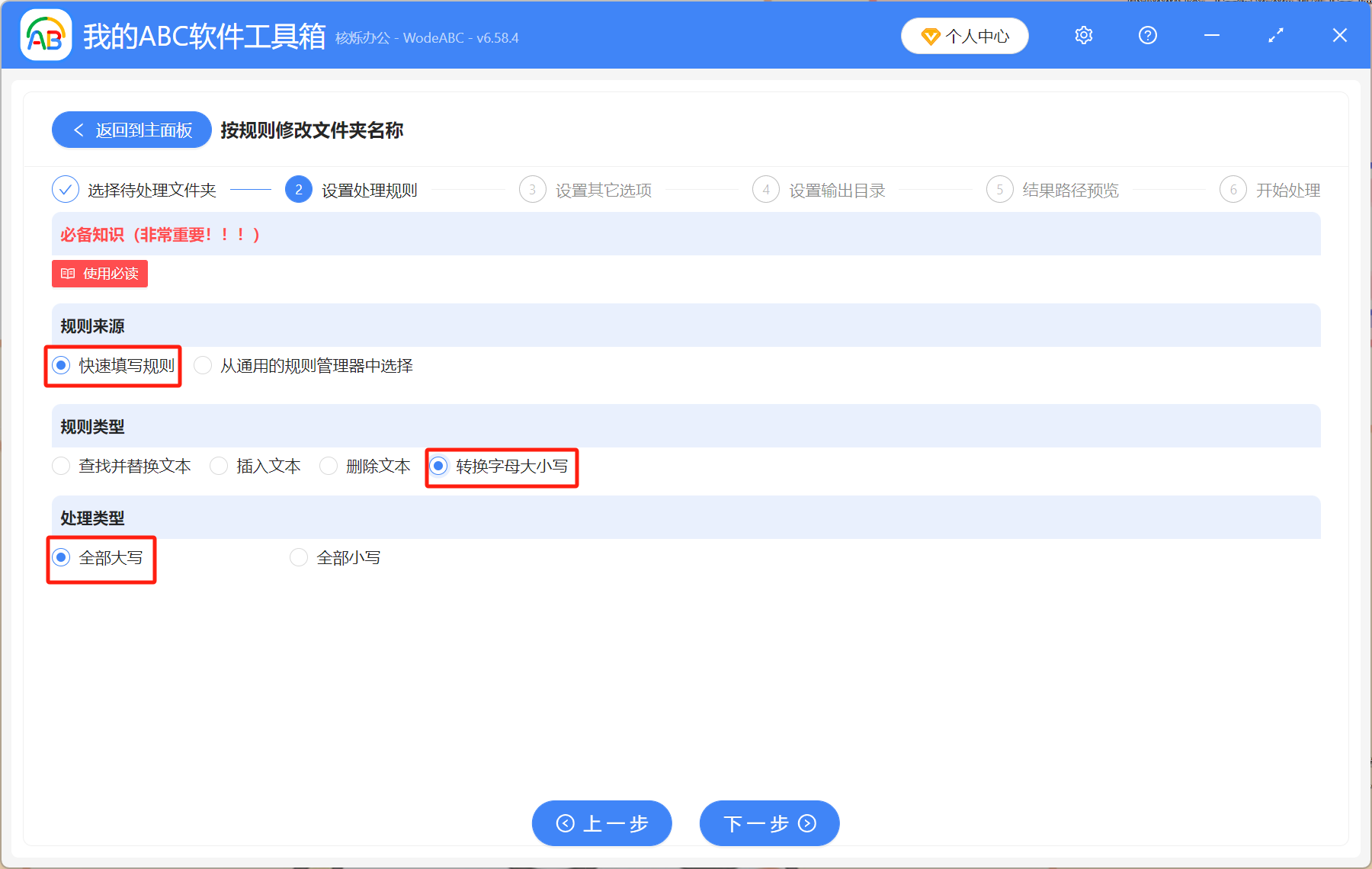Click the back arrow icon on 上一步
Image resolution: width=1372 pixels, height=869 pixels.
(x=566, y=823)
